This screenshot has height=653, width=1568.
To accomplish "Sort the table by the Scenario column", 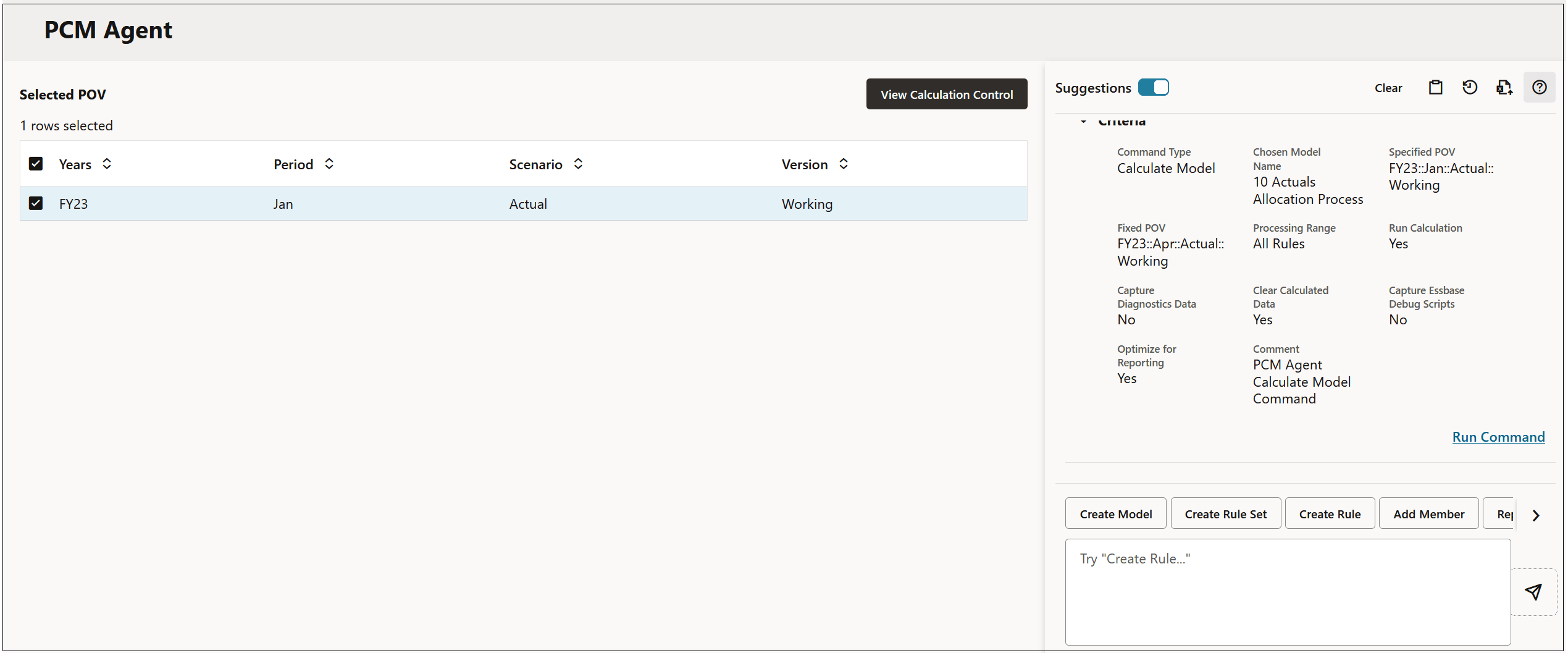I will click(x=578, y=164).
